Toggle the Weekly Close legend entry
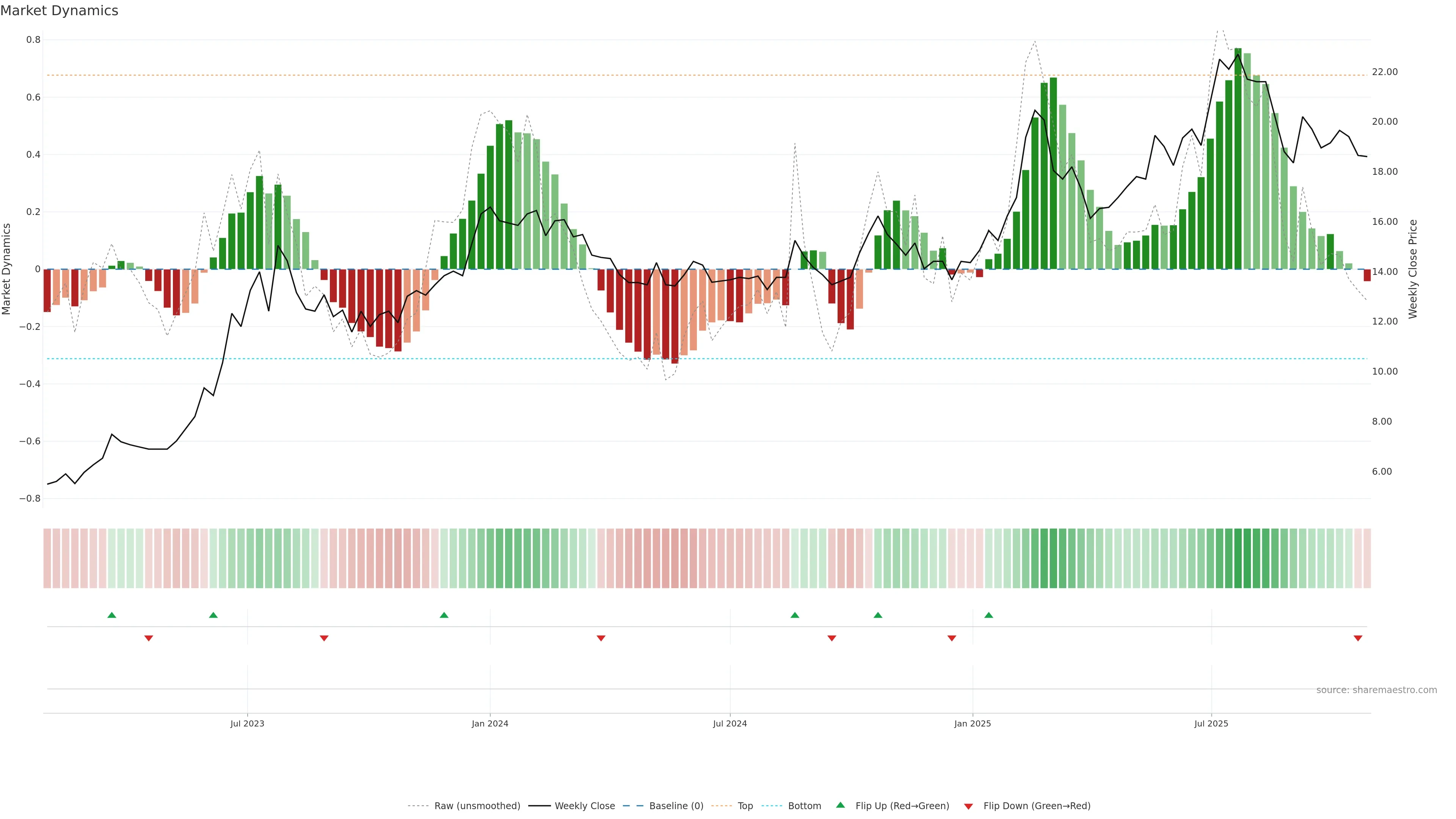 pyautogui.click(x=584, y=806)
